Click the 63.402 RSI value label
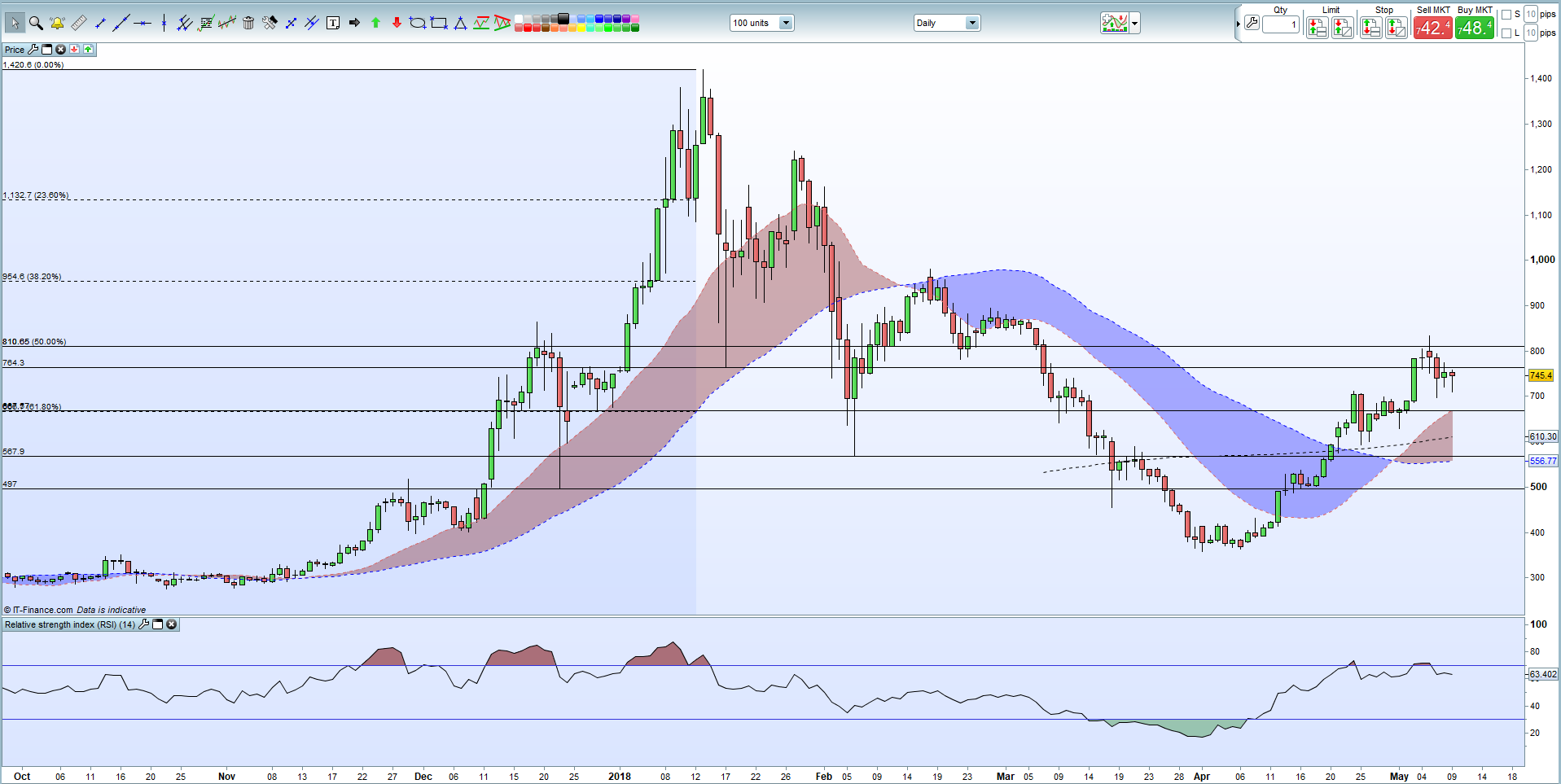 click(x=1543, y=674)
